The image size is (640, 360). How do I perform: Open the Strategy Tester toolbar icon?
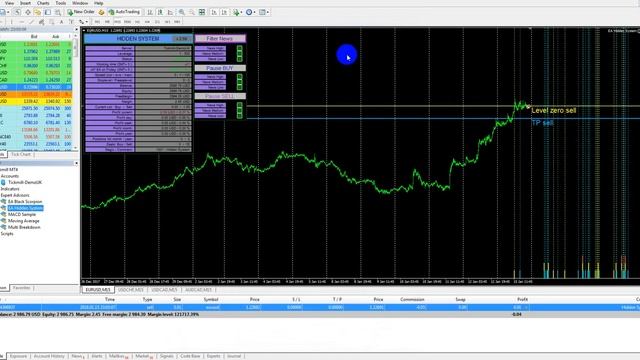click(x=58, y=12)
